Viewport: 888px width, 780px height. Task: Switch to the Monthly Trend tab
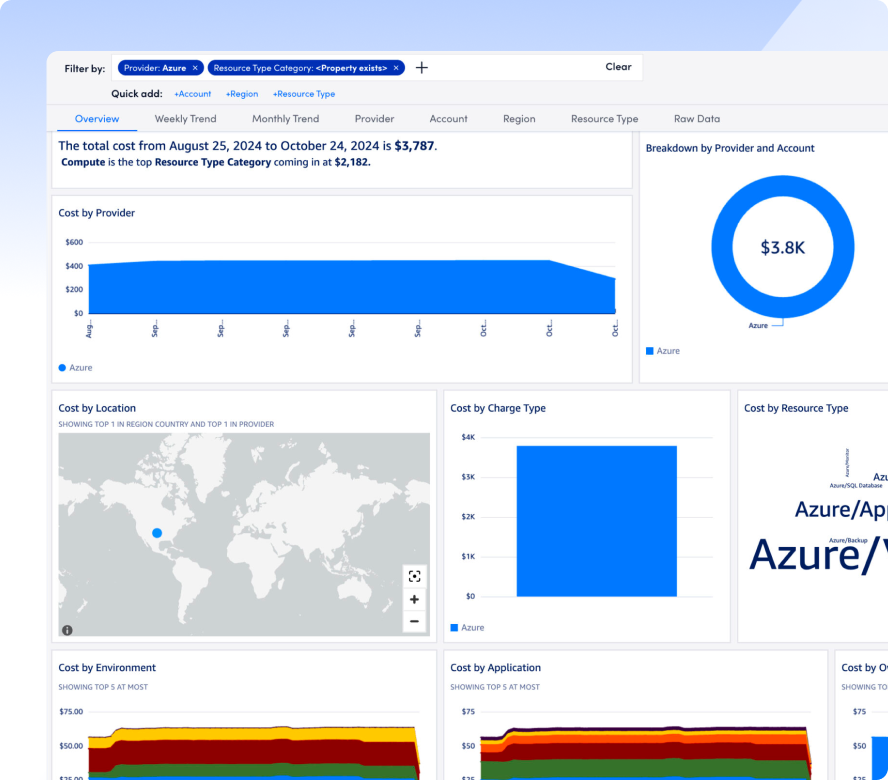pyautogui.click(x=285, y=119)
